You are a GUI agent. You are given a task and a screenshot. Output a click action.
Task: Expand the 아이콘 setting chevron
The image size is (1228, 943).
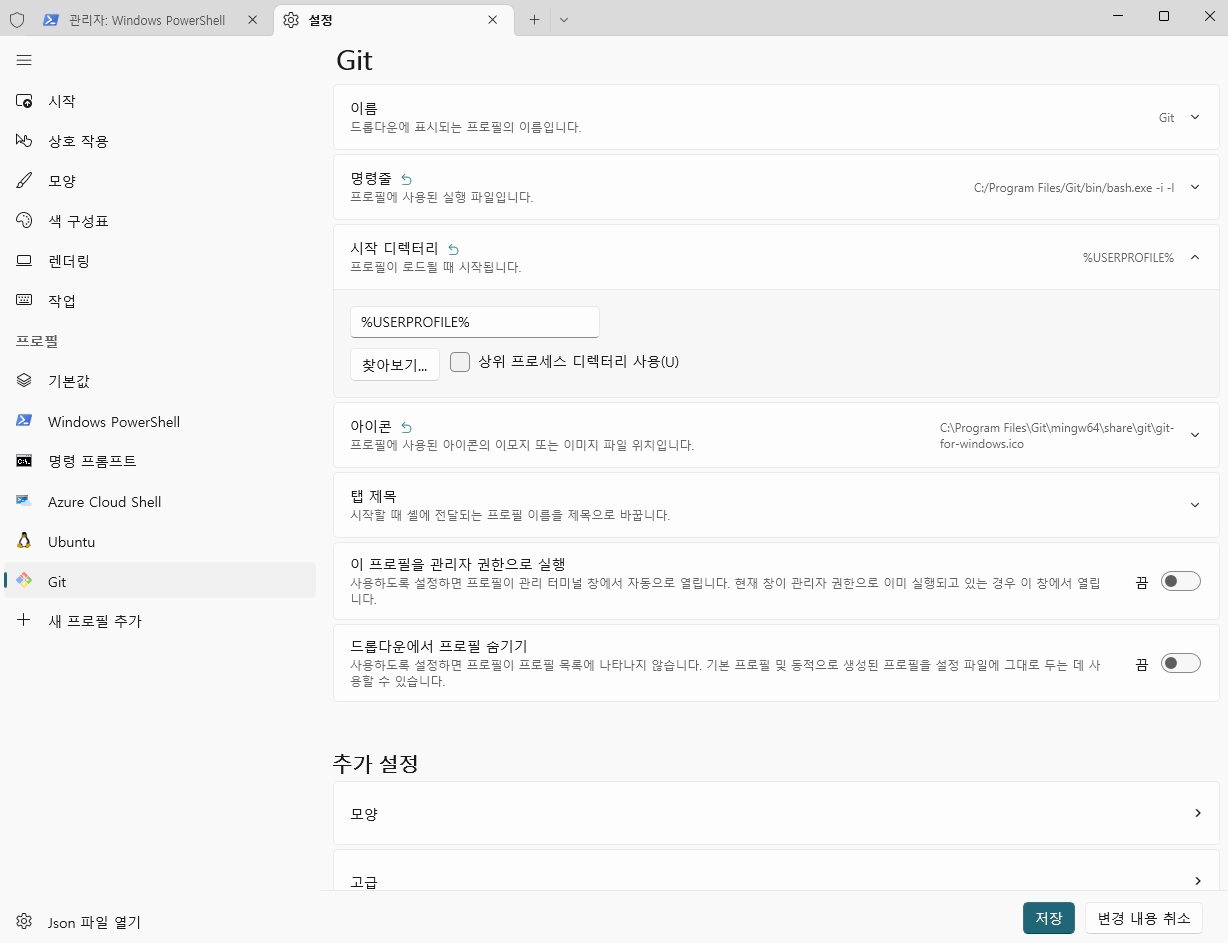[1195, 435]
